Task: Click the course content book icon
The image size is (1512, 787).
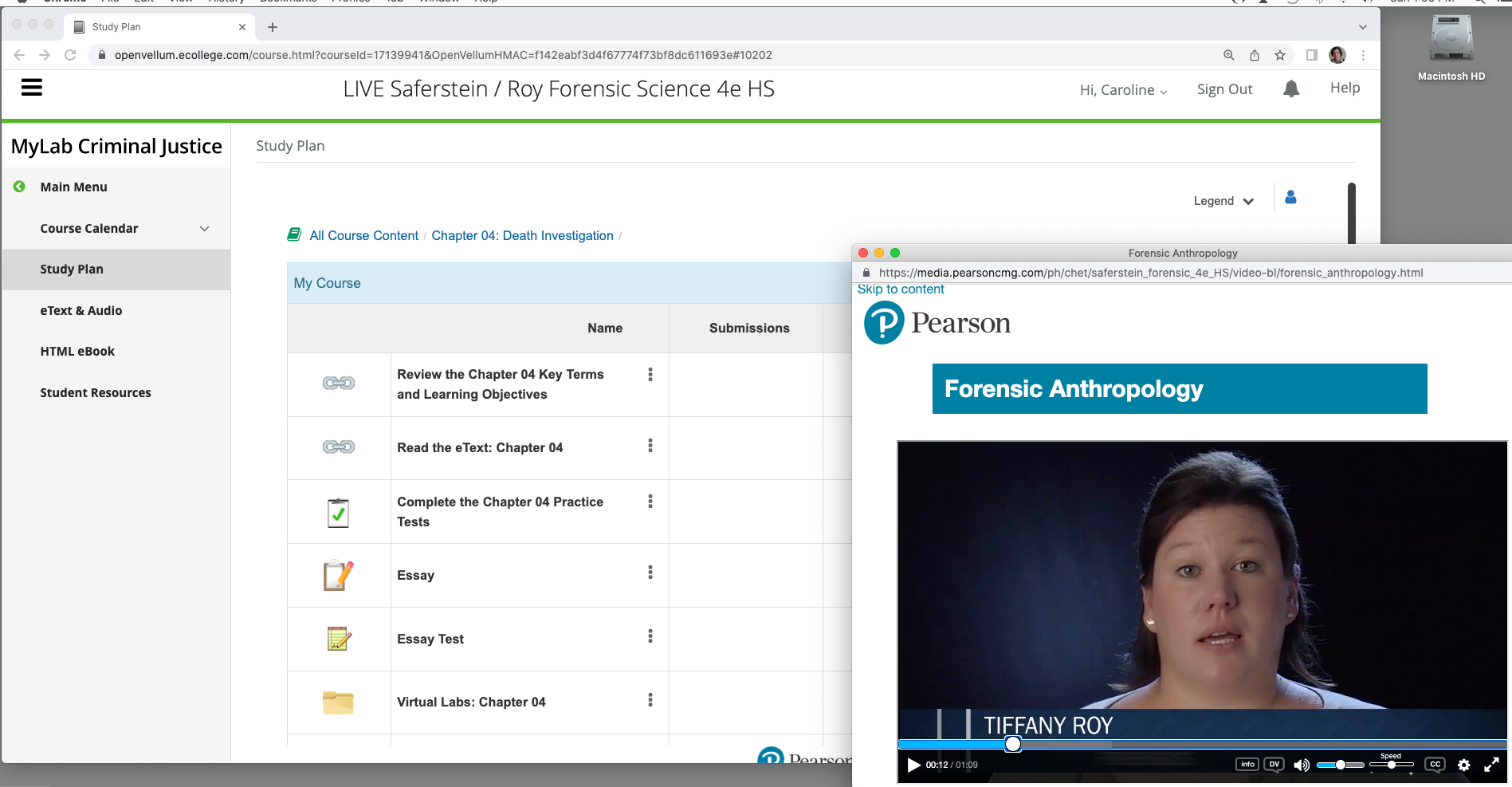Action: pyautogui.click(x=294, y=234)
